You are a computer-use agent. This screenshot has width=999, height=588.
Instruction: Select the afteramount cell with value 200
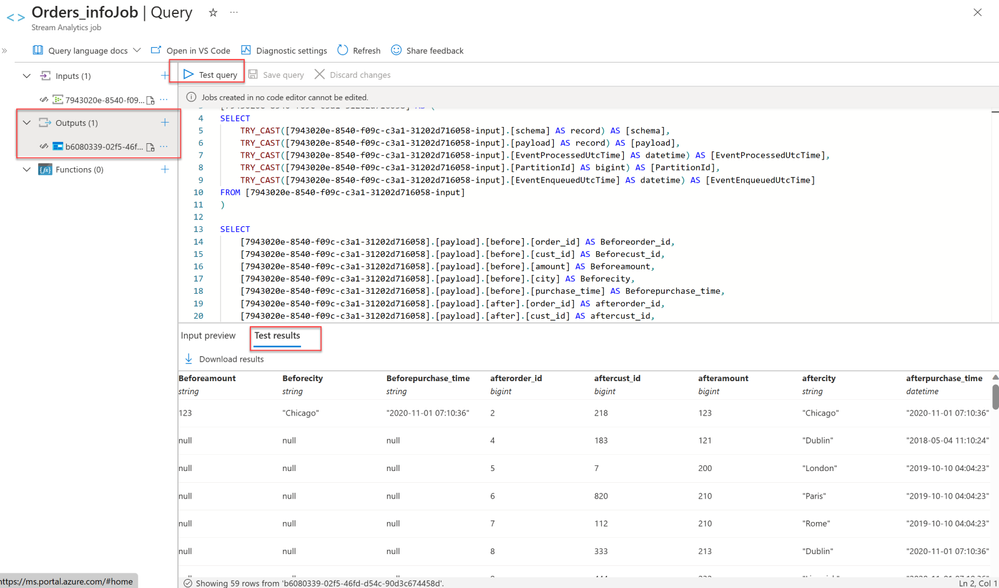click(x=705, y=468)
